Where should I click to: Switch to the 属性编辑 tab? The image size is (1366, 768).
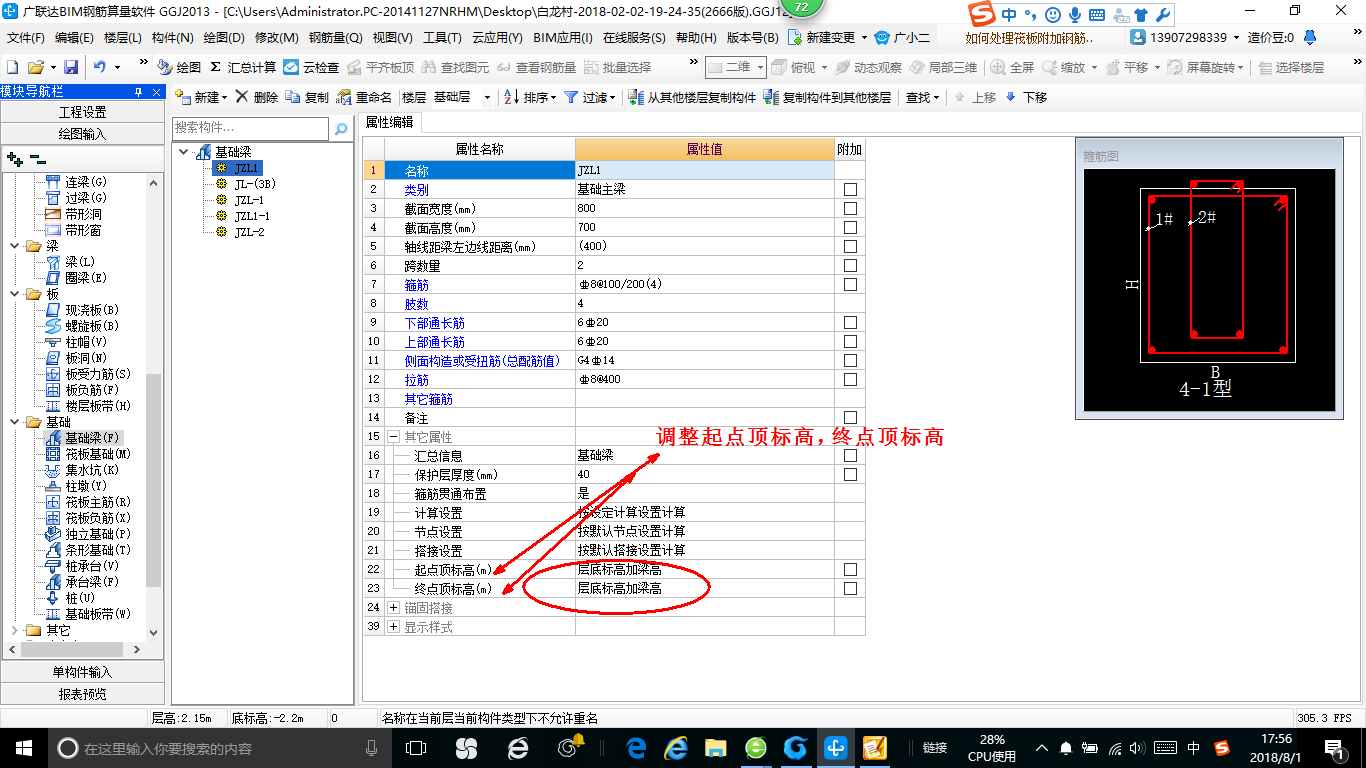pos(389,122)
